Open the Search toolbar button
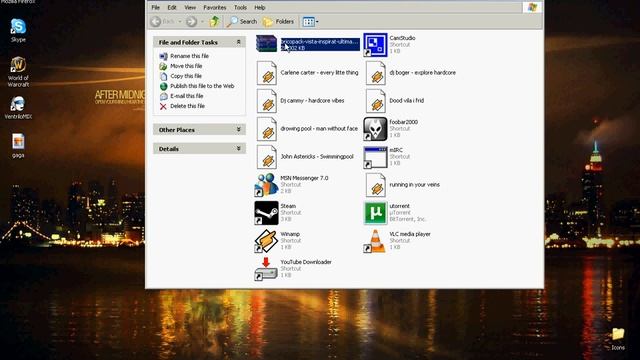Screen dimensions: 640x360 click(x=242, y=21)
